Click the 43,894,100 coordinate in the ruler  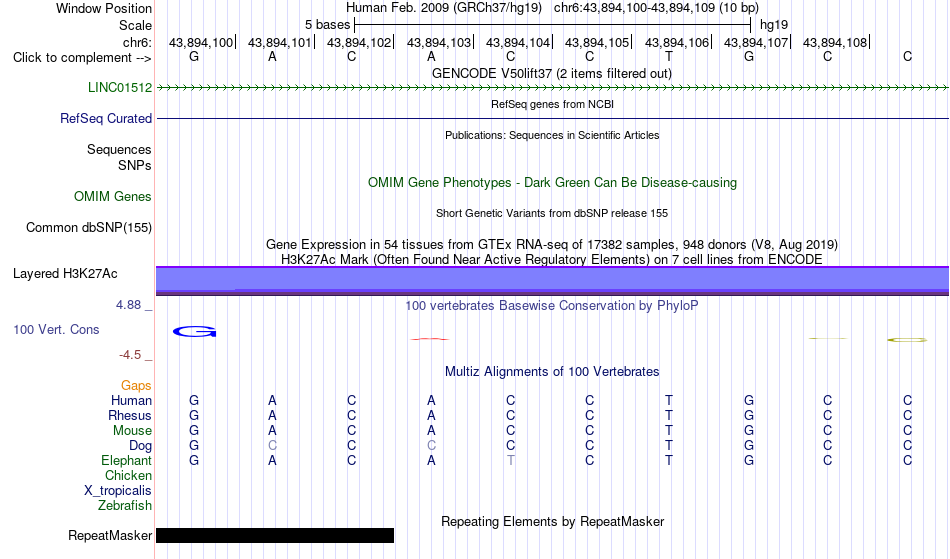pos(201,42)
